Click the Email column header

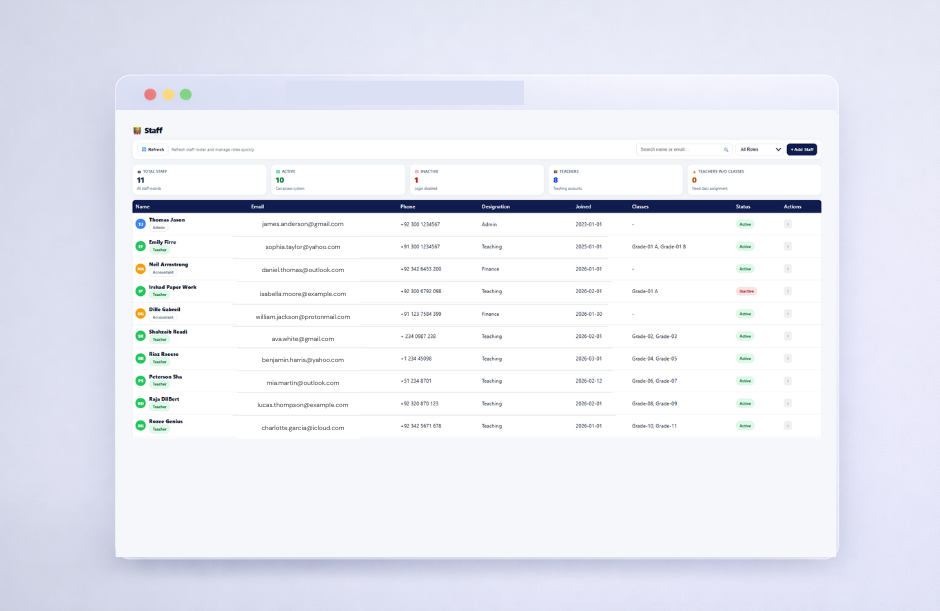(257, 207)
